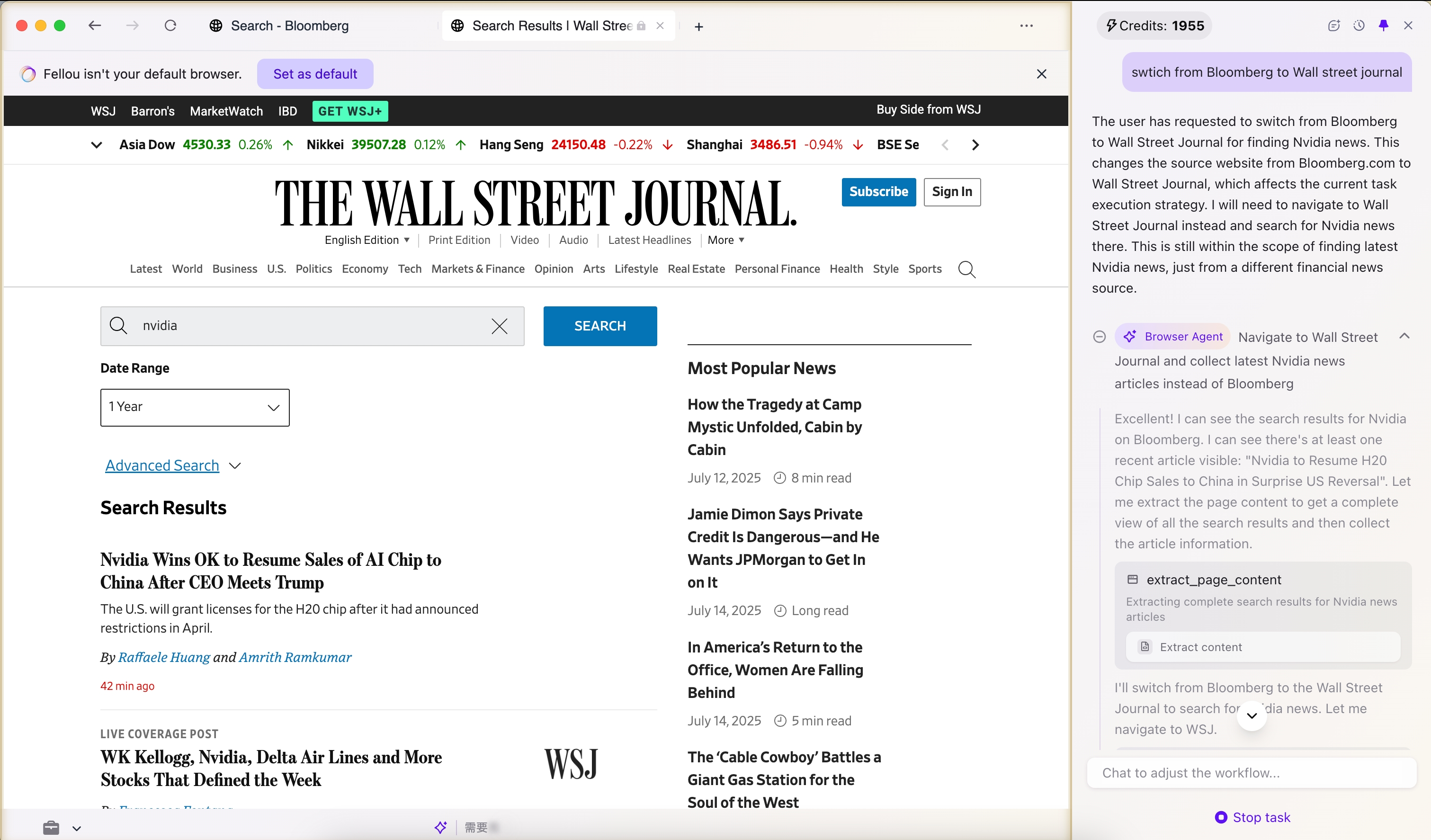1431x840 pixels.
Task: Open the task history clock icon
Action: pyautogui.click(x=1359, y=26)
